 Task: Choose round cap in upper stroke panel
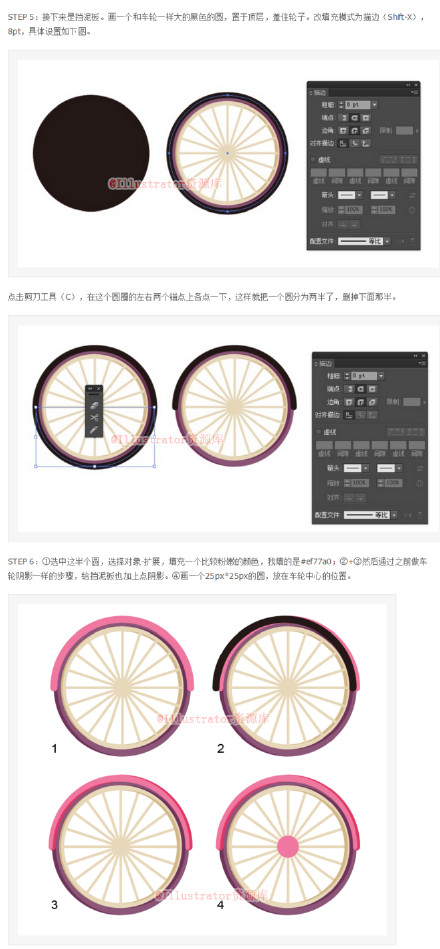tap(355, 117)
